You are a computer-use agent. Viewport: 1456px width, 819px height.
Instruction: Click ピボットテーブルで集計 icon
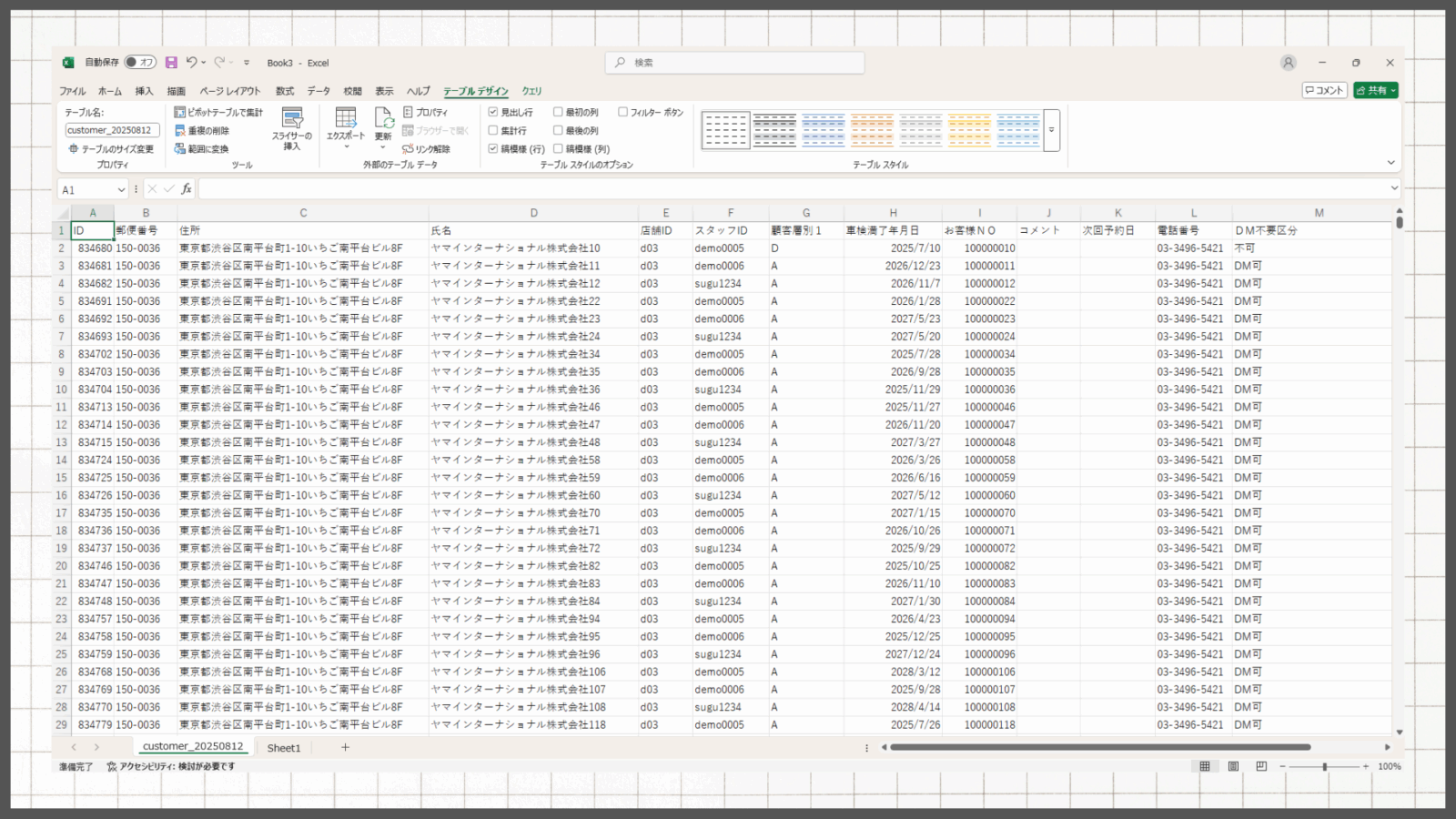pos(180,112)
